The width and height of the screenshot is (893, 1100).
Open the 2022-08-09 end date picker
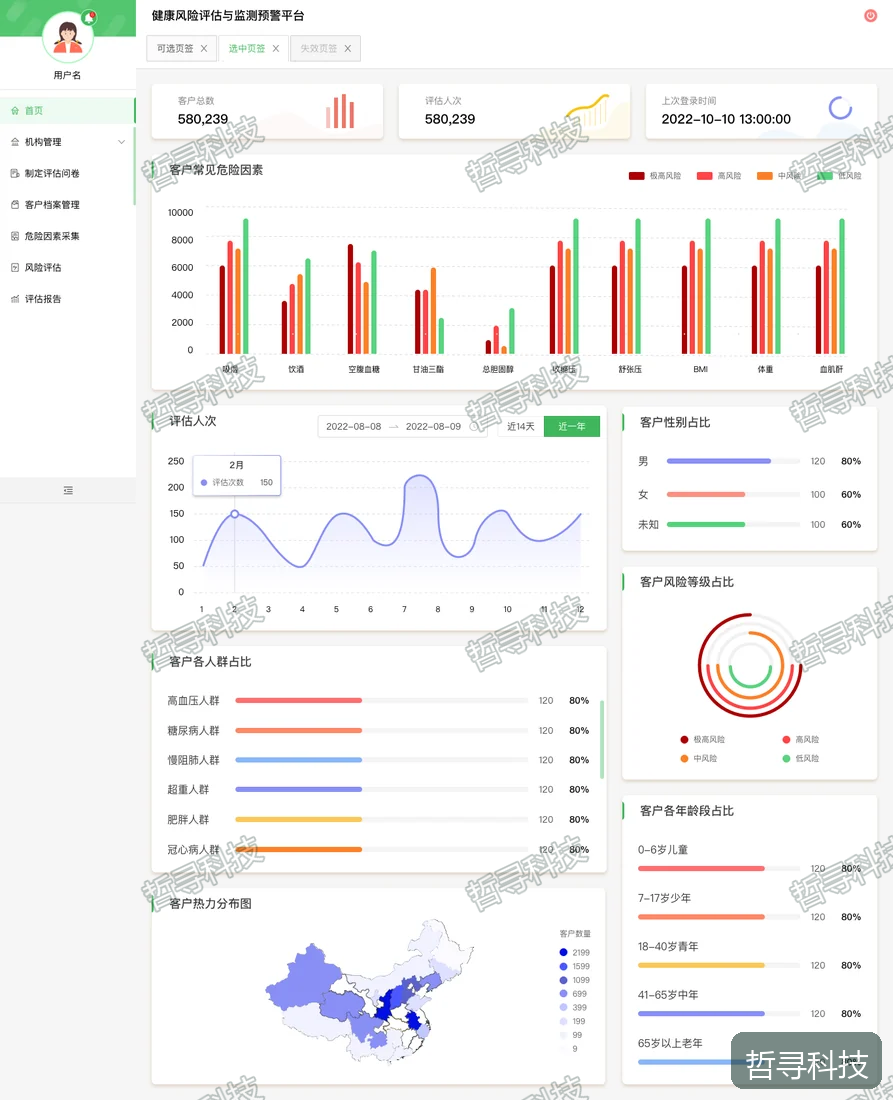click(x=434, y=427)
